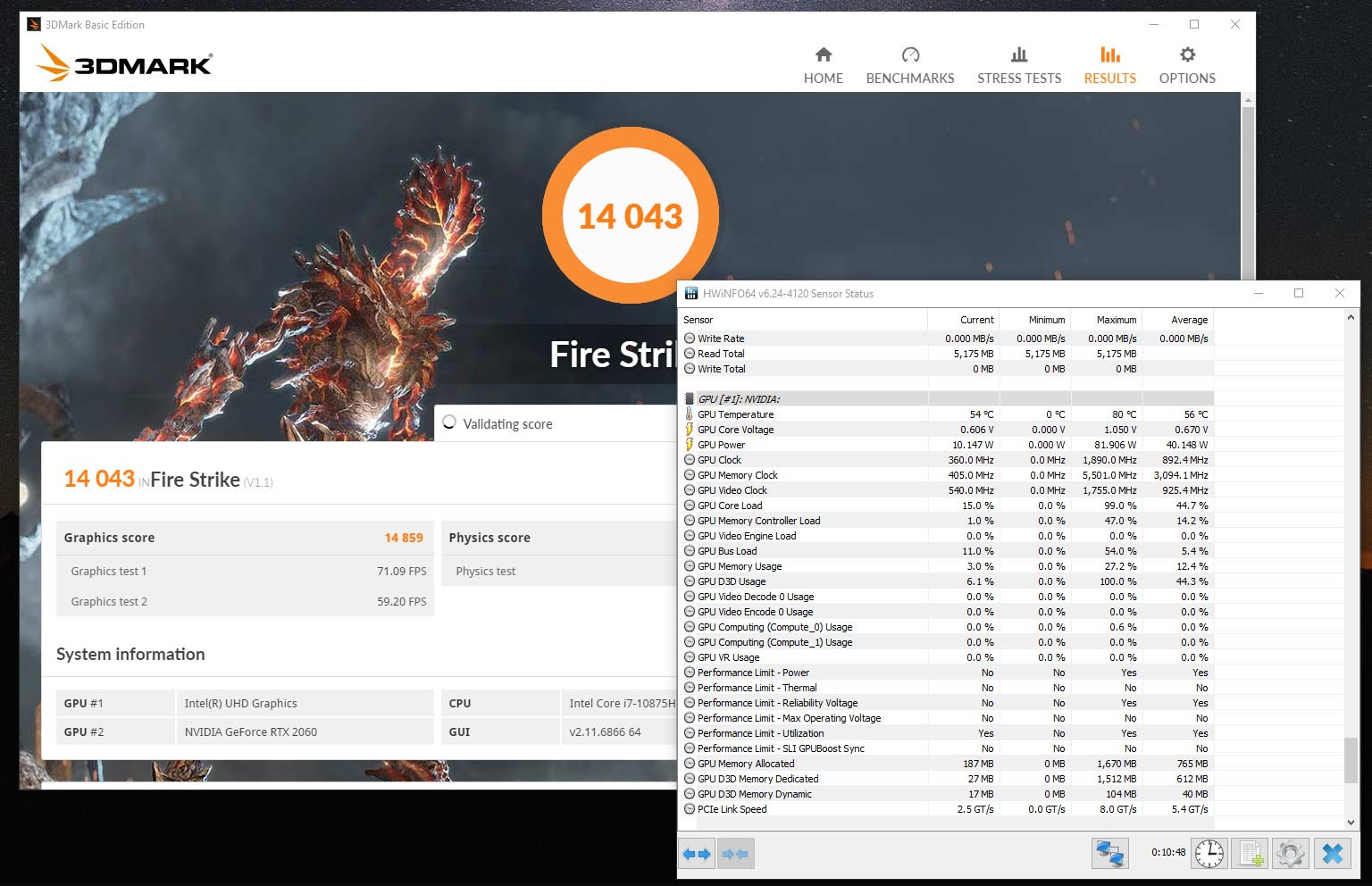The image size is (1372, 886).
Task: Switch to STRESS TESTS in 3DMark
Action: tap(1019, 66)
